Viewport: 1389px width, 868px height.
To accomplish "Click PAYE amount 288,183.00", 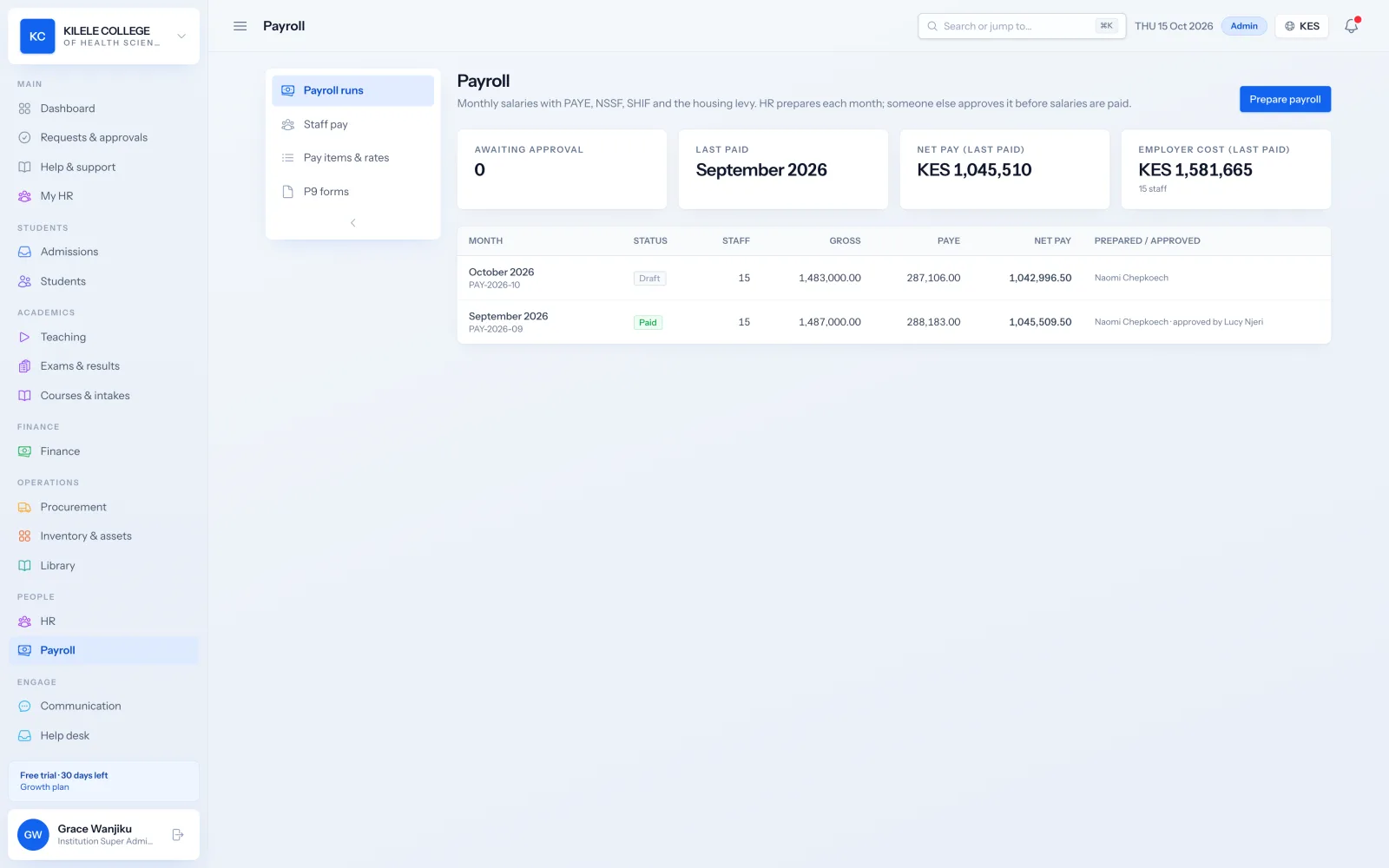I will (x=933, y=322).
